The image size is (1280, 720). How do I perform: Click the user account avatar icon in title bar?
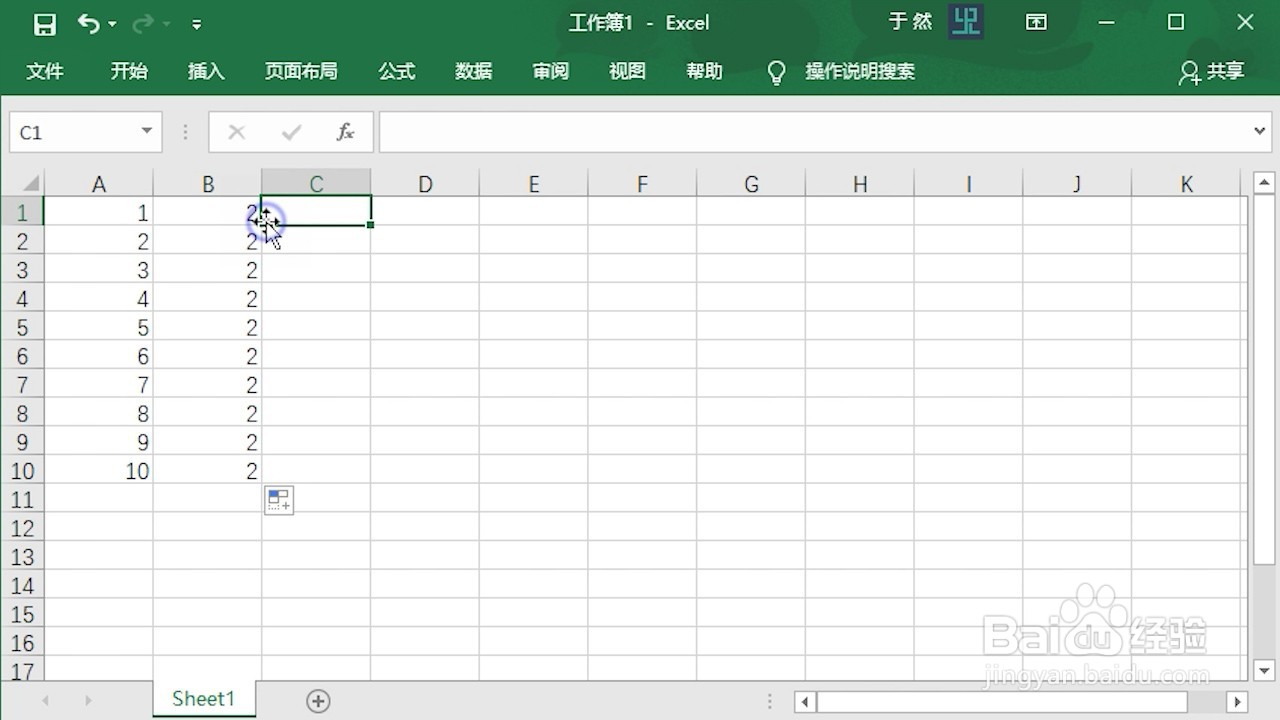tap(964, 21)
